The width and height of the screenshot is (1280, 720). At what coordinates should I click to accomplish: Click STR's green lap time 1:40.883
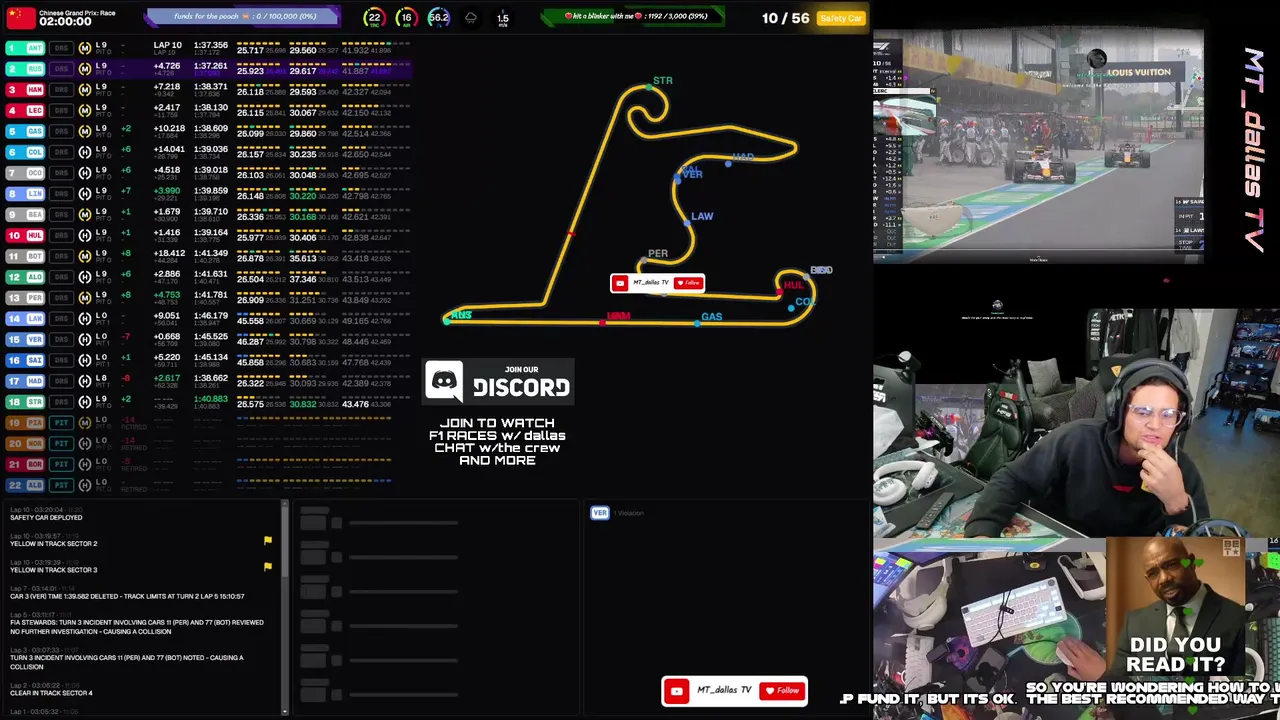click(x=210, y=399)
